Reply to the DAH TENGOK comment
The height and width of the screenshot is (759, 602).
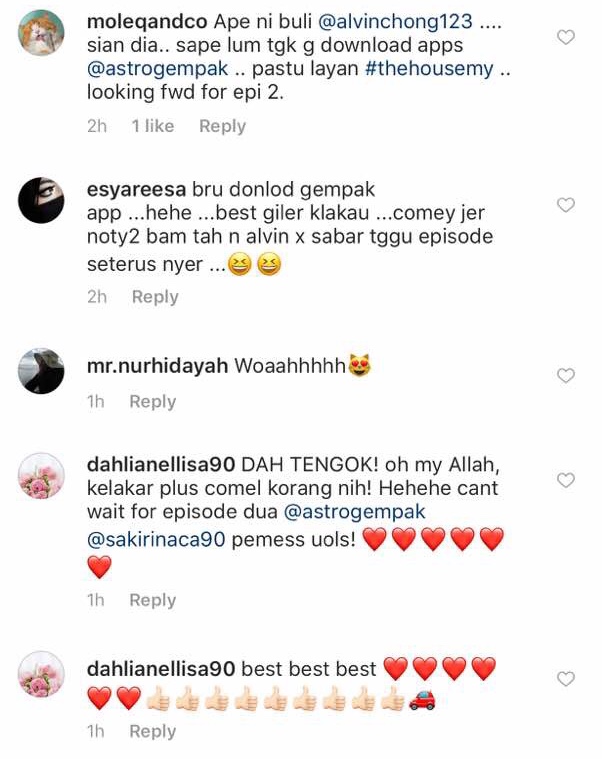tap(153, 600)
